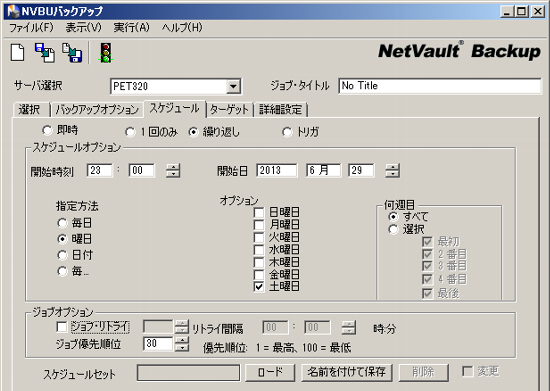Select 日付 under 指定方法
The width and height of the screenshot is (550, 391).
tap(62, 255)
